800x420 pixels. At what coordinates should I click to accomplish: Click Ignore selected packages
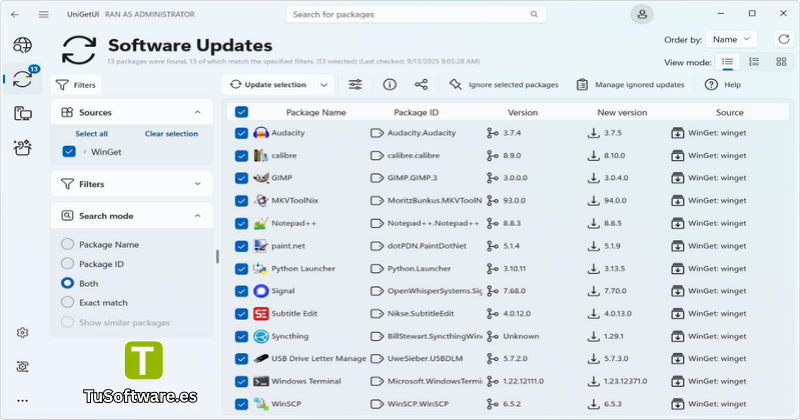(x=504, y=85)
